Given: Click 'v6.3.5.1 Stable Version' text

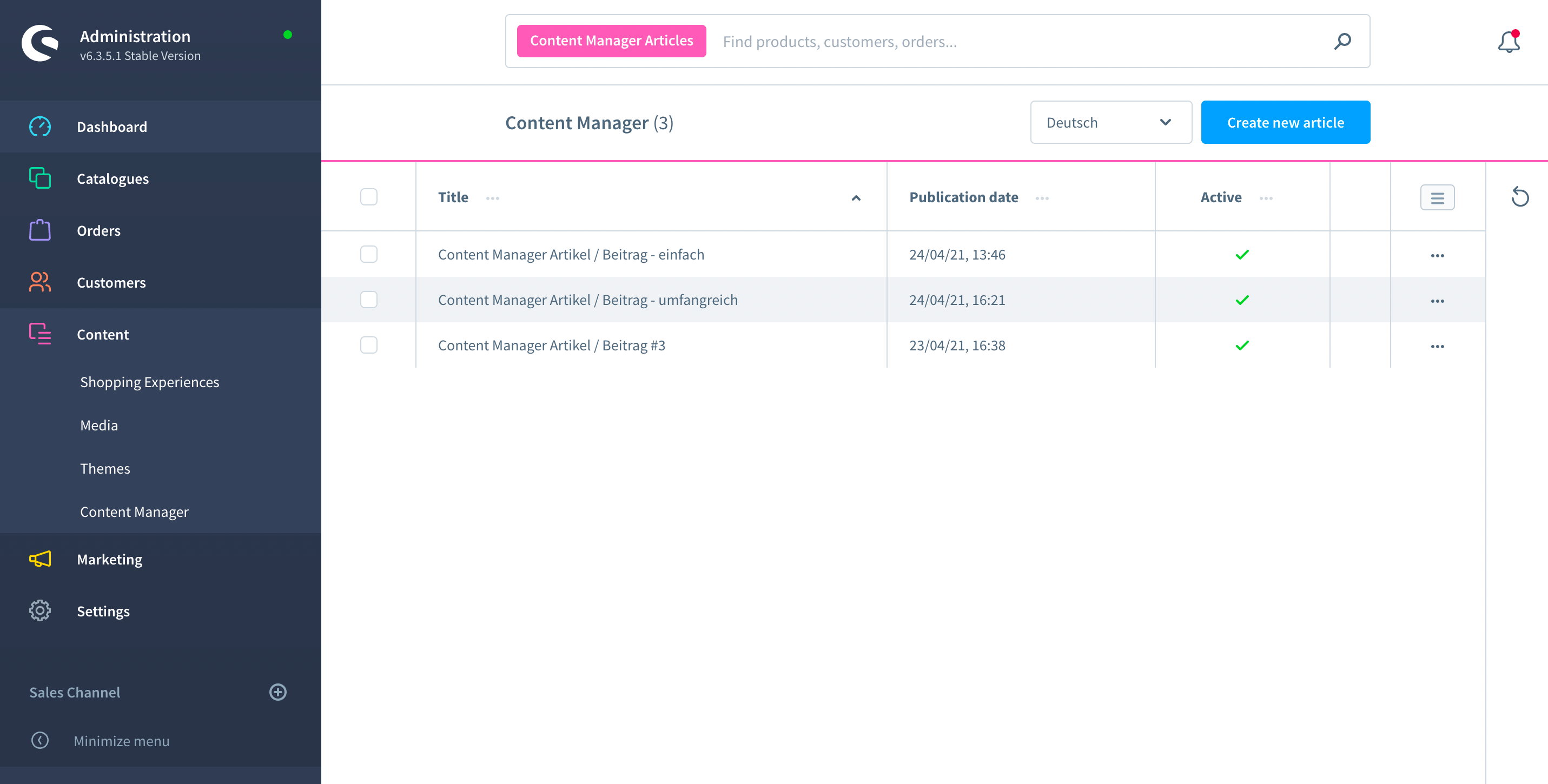Looking at the screenshot, I should [x=140, y=55].
